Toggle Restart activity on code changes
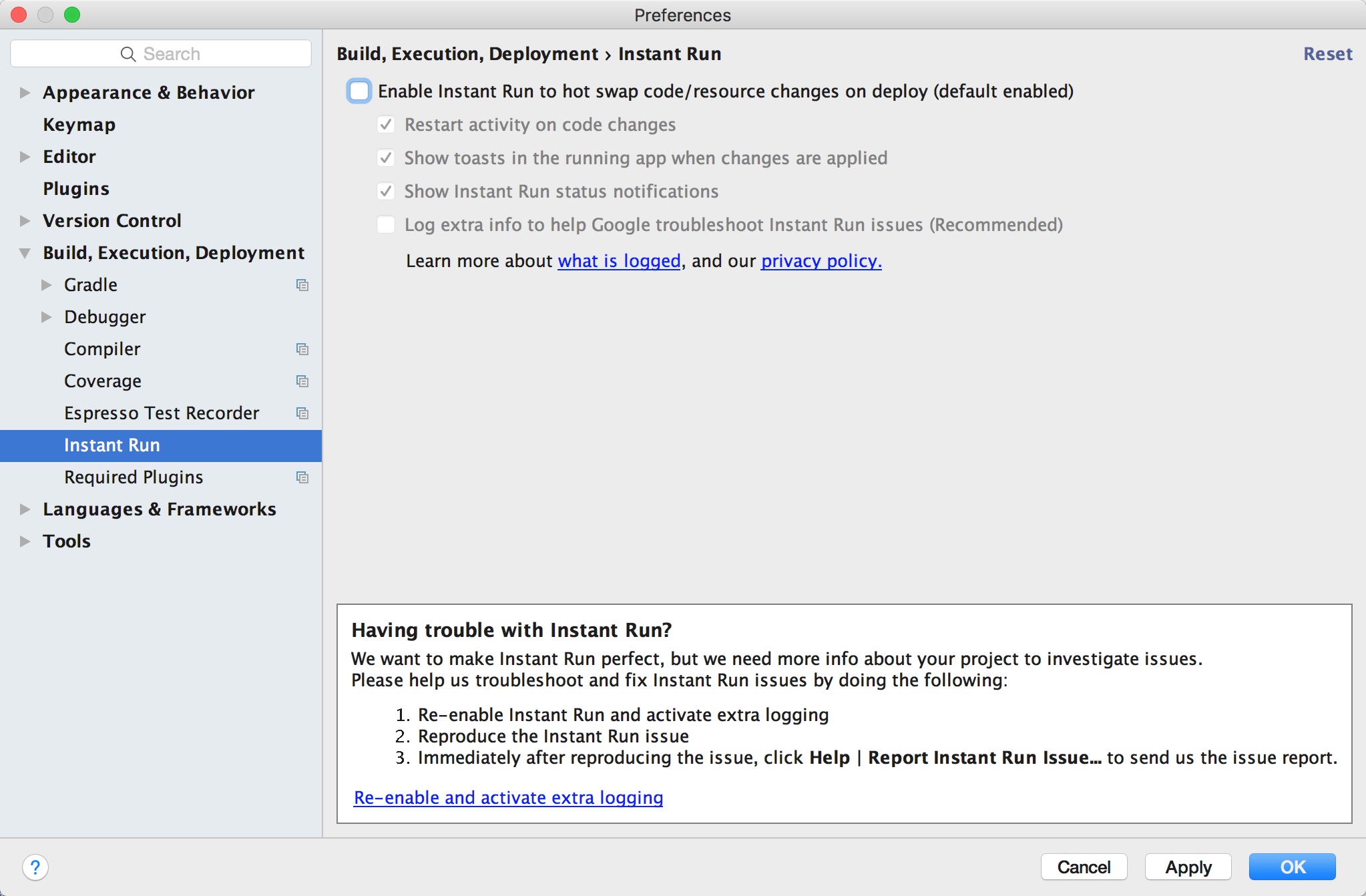 (x=386, y=125)
